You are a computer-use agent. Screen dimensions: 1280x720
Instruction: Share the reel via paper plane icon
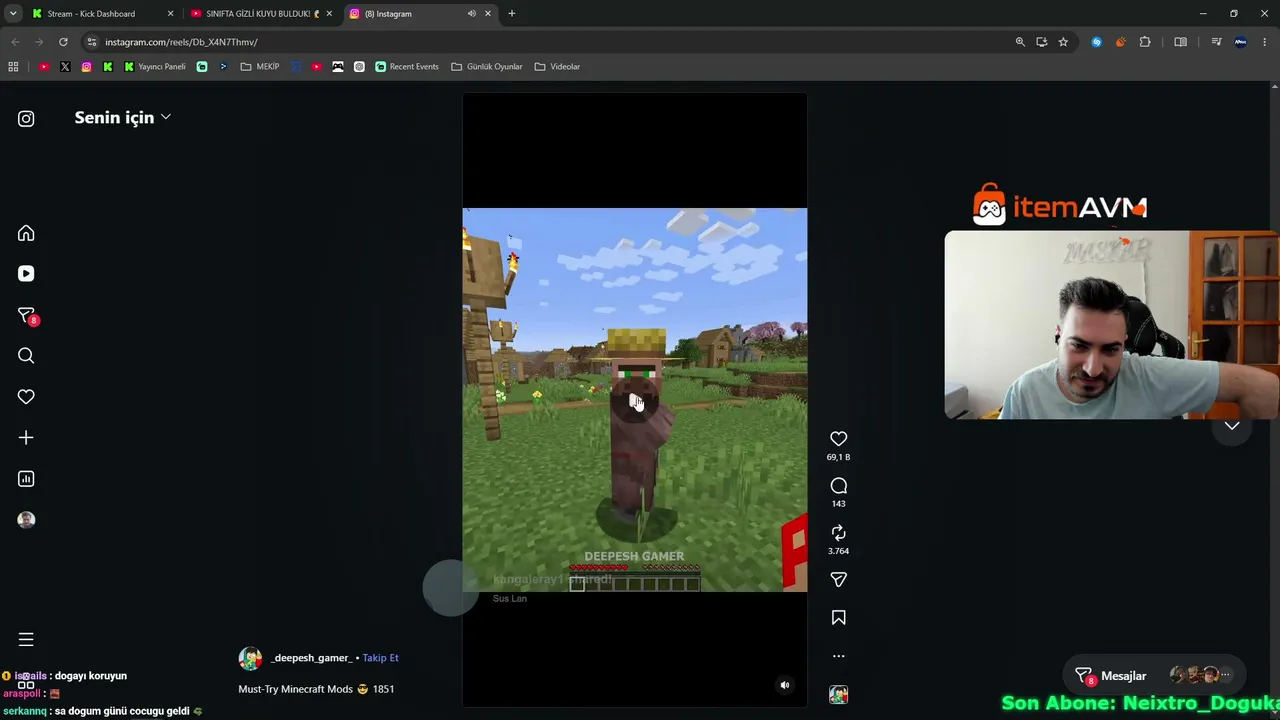838,580
